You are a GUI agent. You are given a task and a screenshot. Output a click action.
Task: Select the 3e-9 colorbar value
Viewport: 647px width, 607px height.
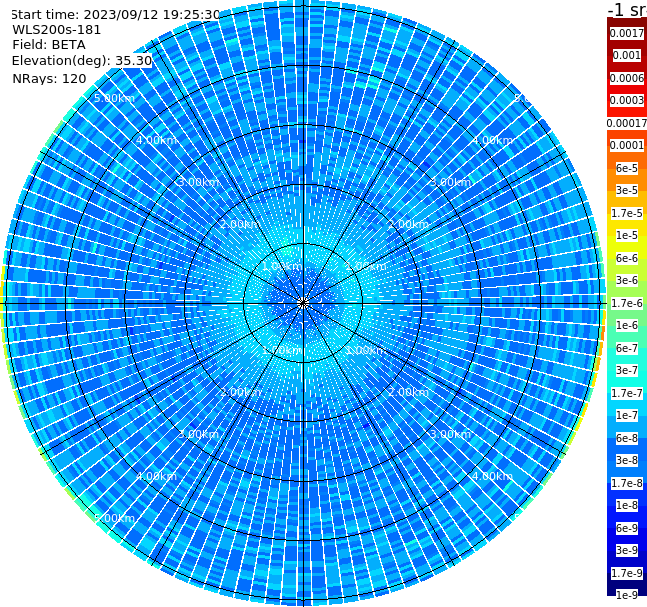(x=627, y=550)
